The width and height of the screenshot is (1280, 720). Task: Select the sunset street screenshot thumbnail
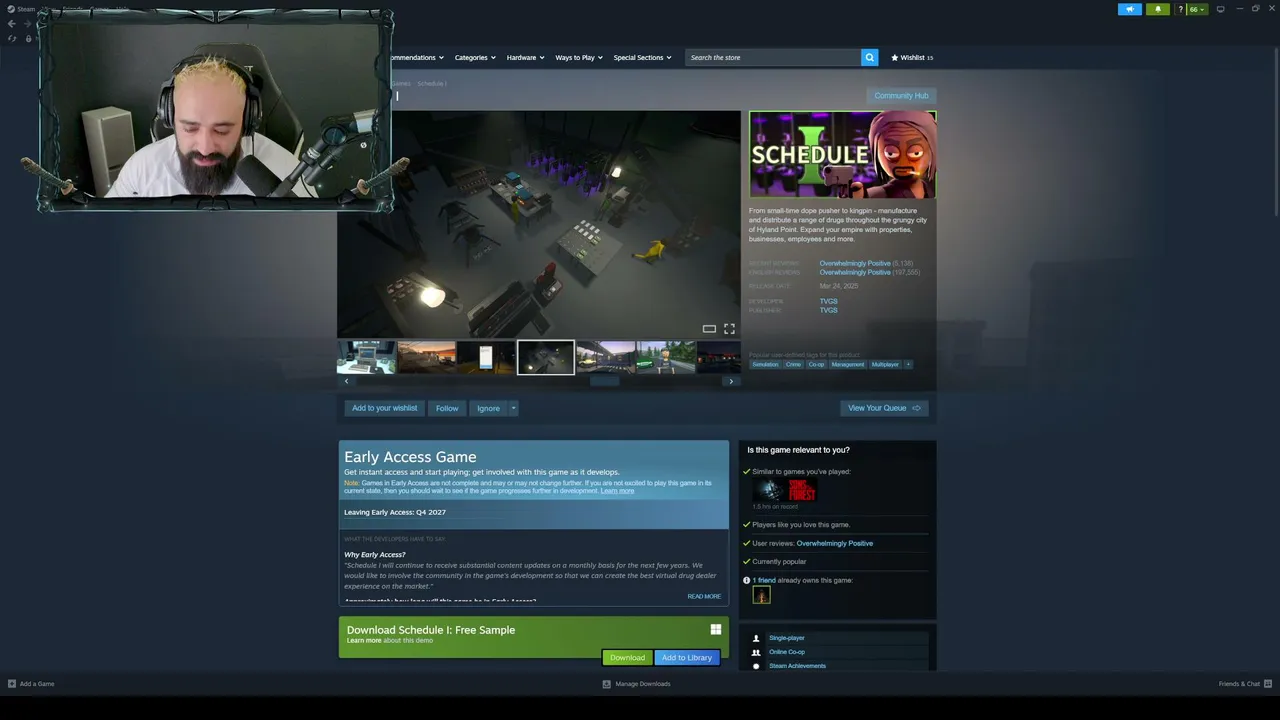pyautogui.click(x=426, y=357)
